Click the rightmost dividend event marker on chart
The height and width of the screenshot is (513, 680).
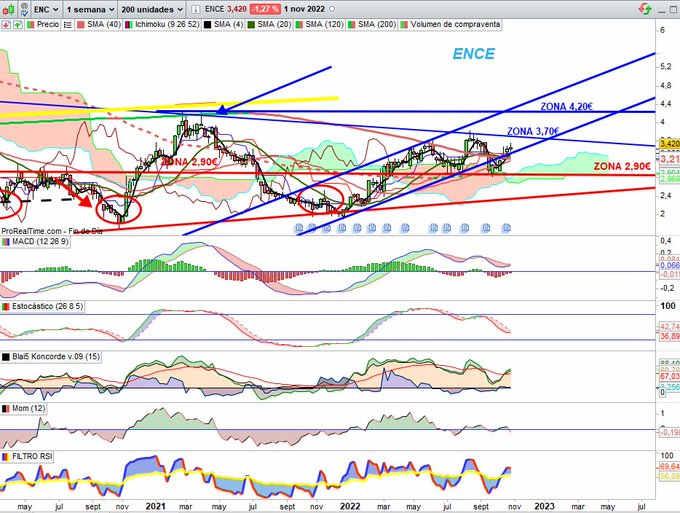click(506, 228)
